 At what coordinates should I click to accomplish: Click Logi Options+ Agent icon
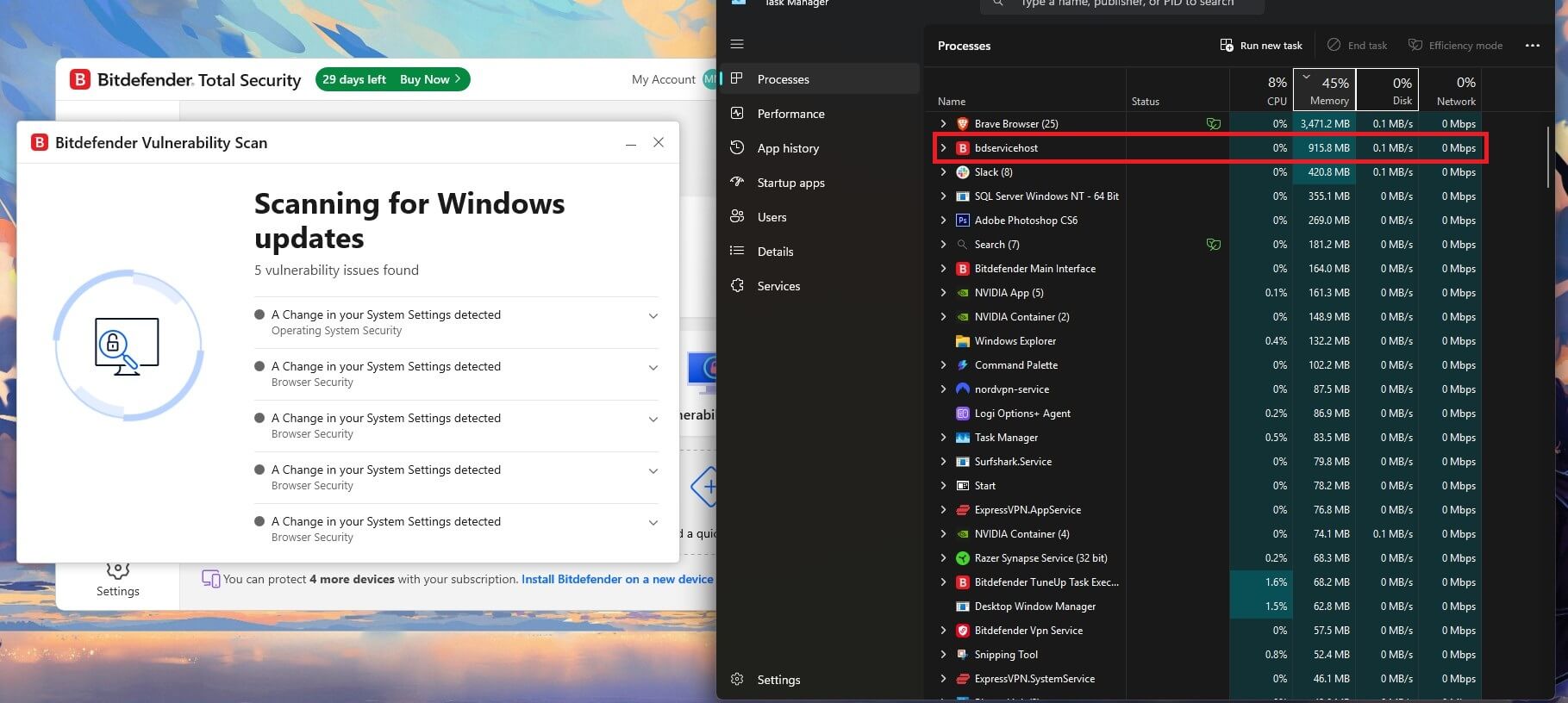963,414
